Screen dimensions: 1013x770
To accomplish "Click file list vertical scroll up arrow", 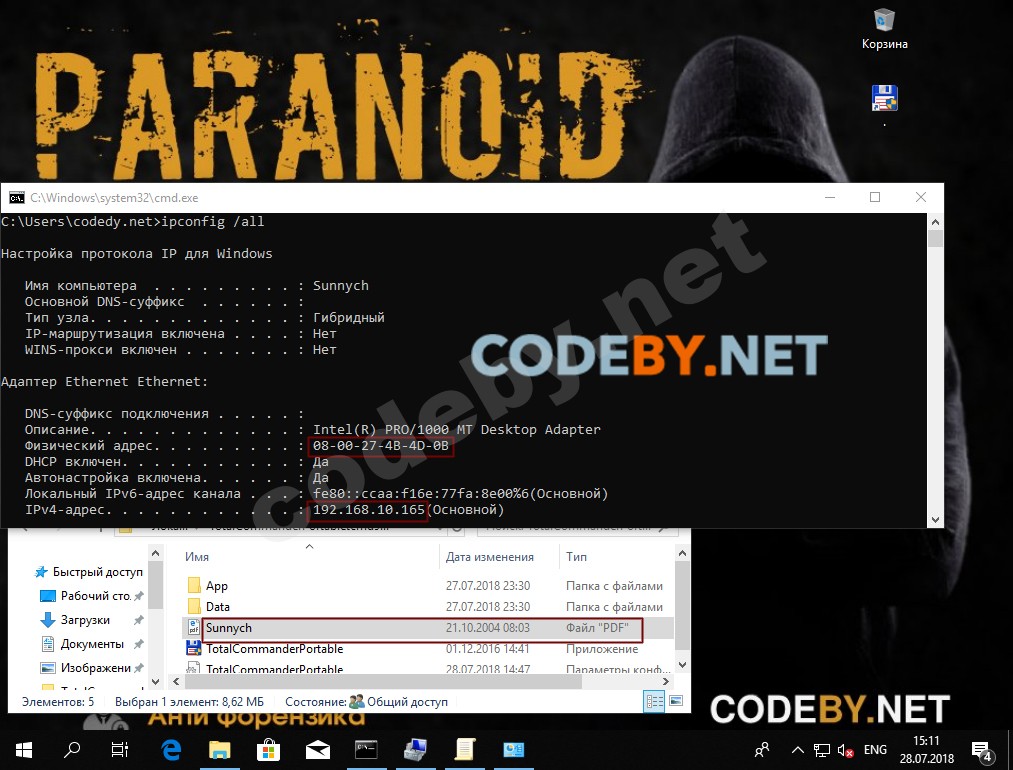I will pyautogui.click(x=682, y=554).
